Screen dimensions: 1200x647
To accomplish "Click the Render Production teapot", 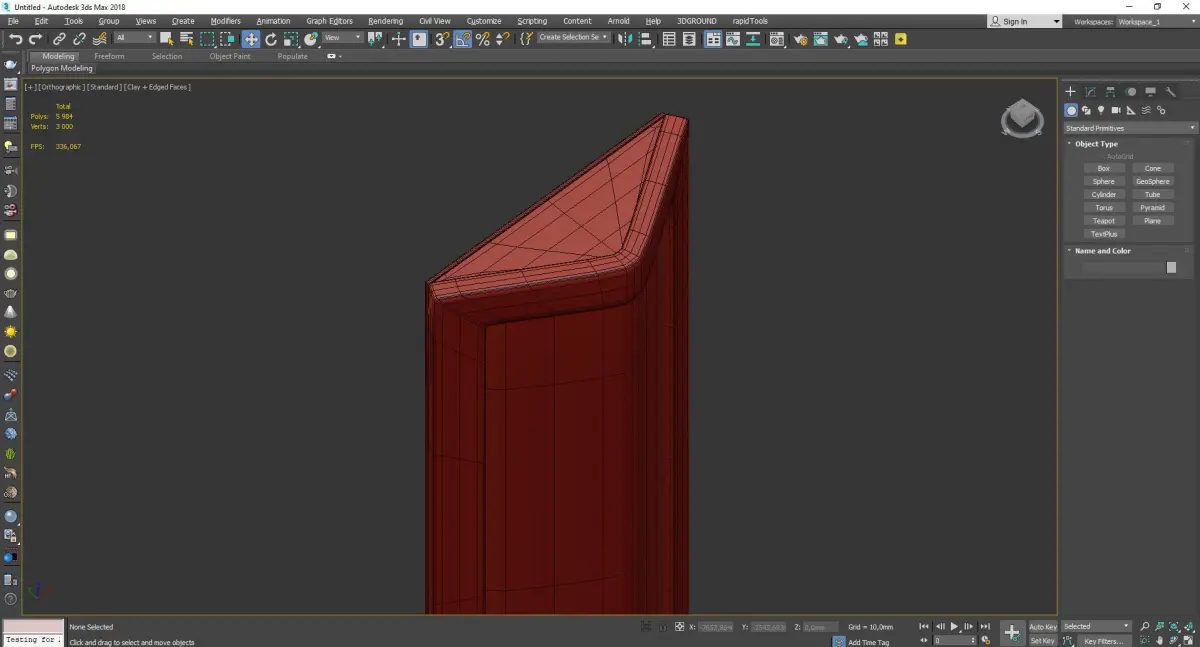I will coord(841,39).
